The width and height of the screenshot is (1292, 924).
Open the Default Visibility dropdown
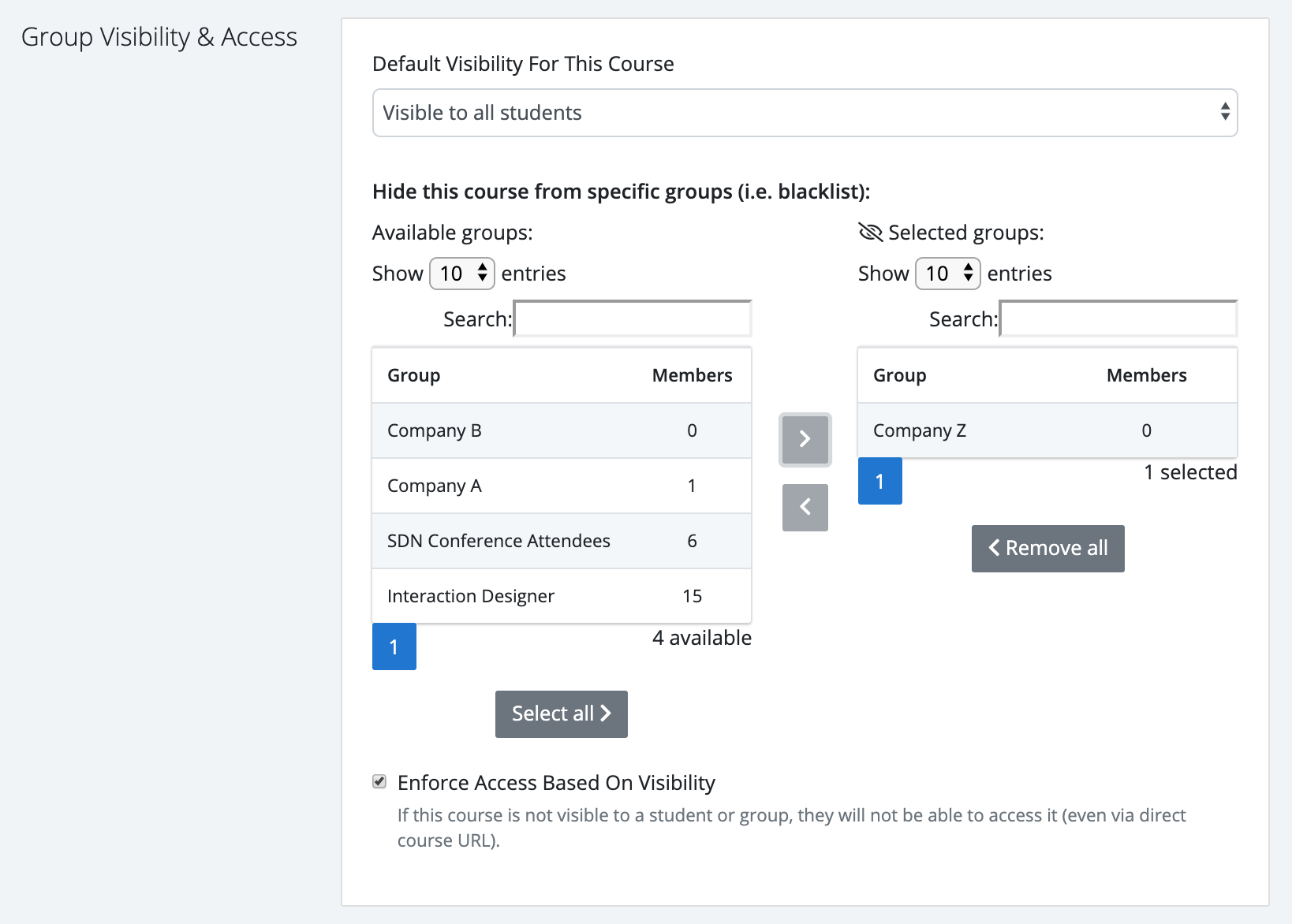(x=805, y=113)
